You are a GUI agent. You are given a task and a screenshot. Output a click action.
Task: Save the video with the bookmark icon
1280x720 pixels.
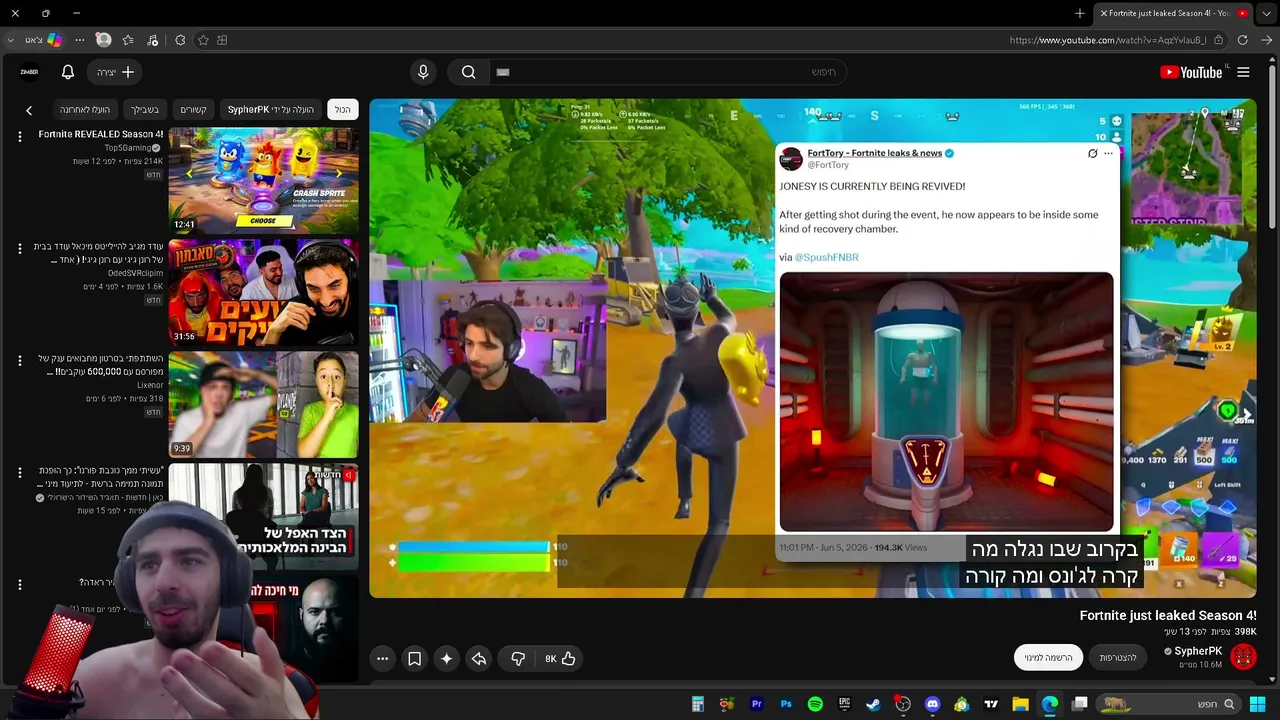[414, 658]
